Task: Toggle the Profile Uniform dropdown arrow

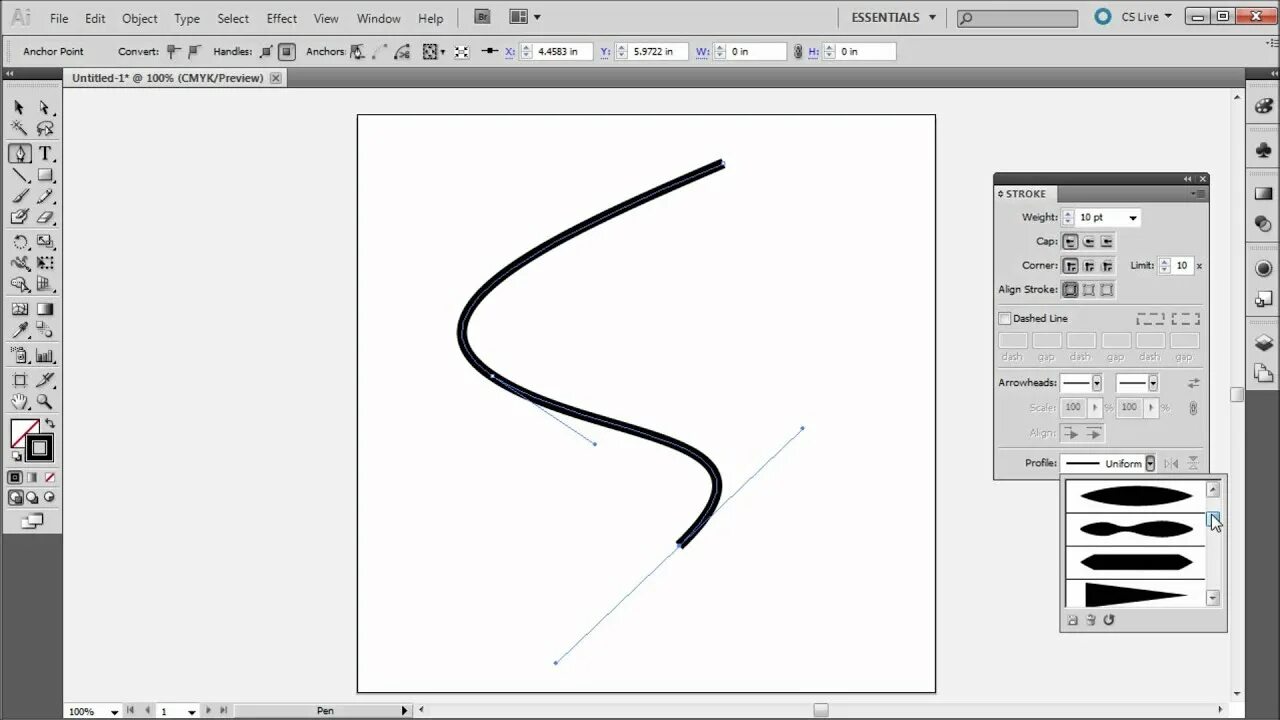Action: tap(1151, 463)
